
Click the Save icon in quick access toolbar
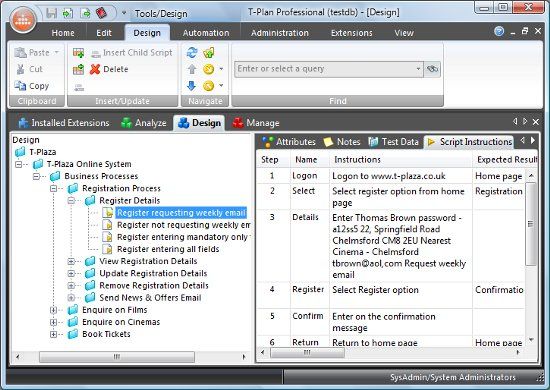coord(52,13)
